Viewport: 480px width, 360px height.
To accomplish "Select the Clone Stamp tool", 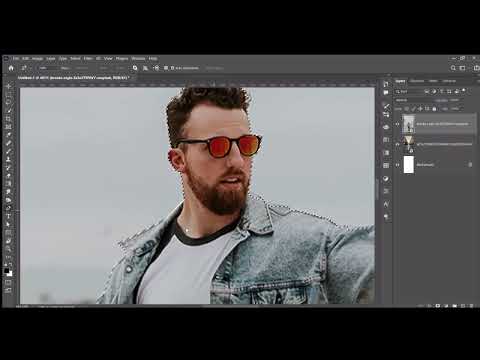I will point(9,159).
